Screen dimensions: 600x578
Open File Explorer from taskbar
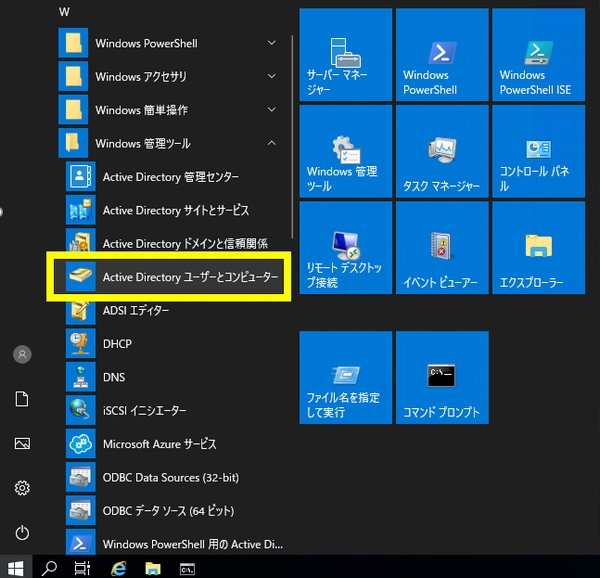pos(153,568)
